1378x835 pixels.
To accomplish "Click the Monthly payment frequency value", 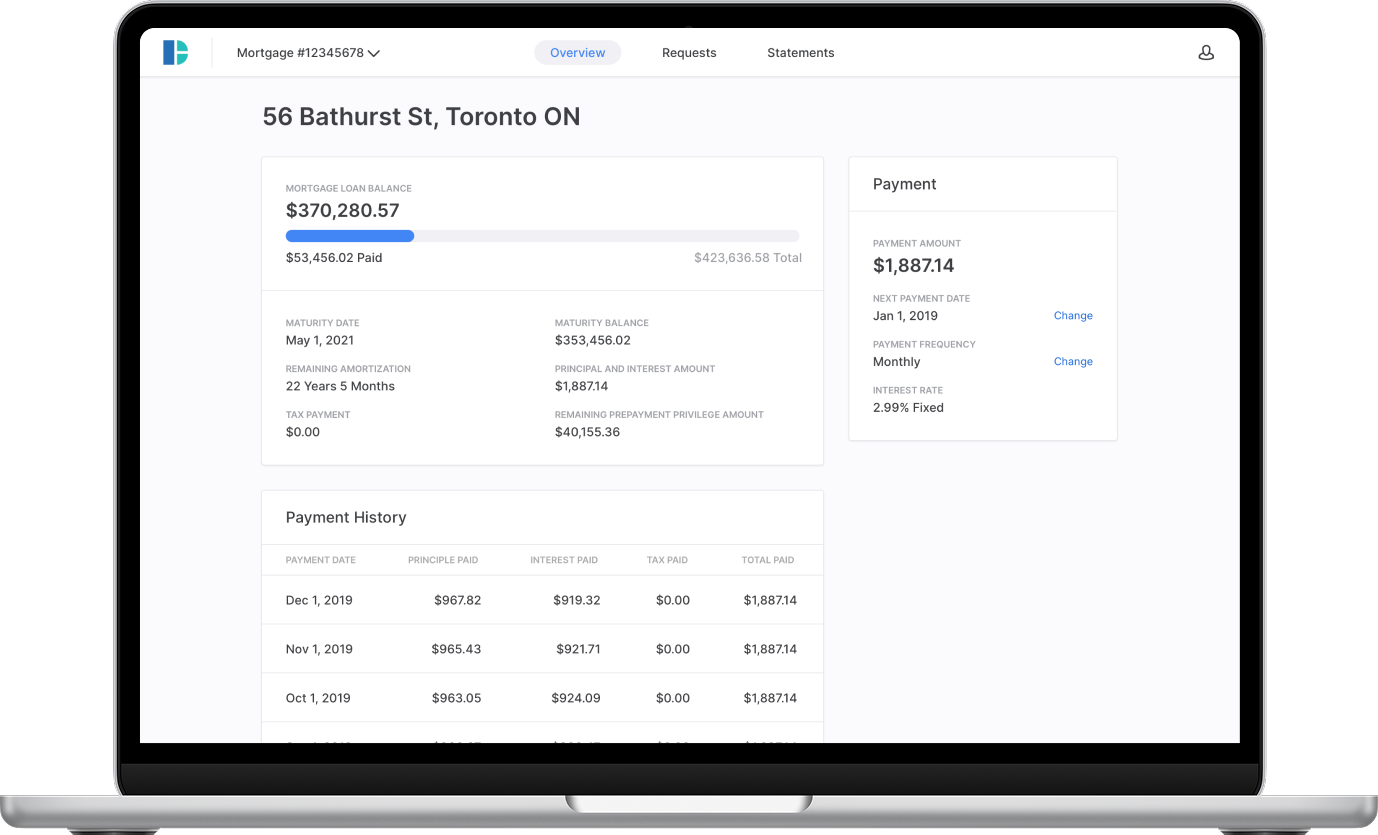I will [896, 362].
